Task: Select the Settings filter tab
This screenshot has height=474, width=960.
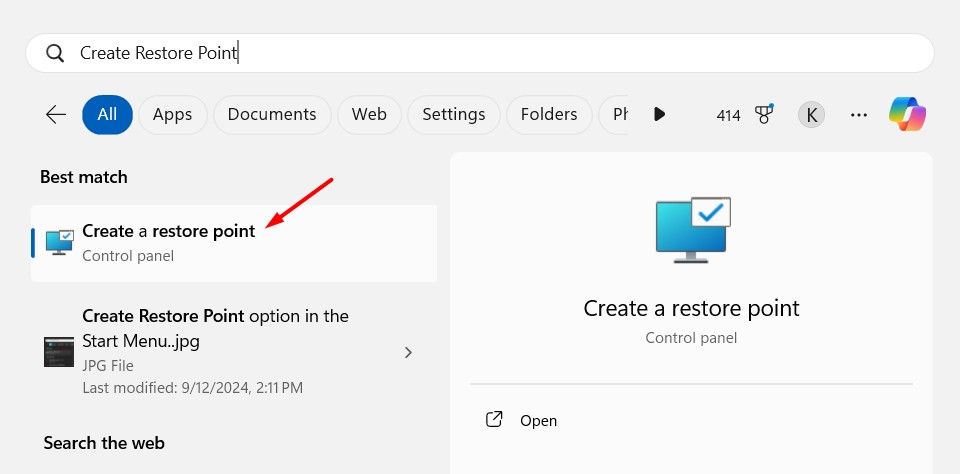Action: [x=453, y=114]
